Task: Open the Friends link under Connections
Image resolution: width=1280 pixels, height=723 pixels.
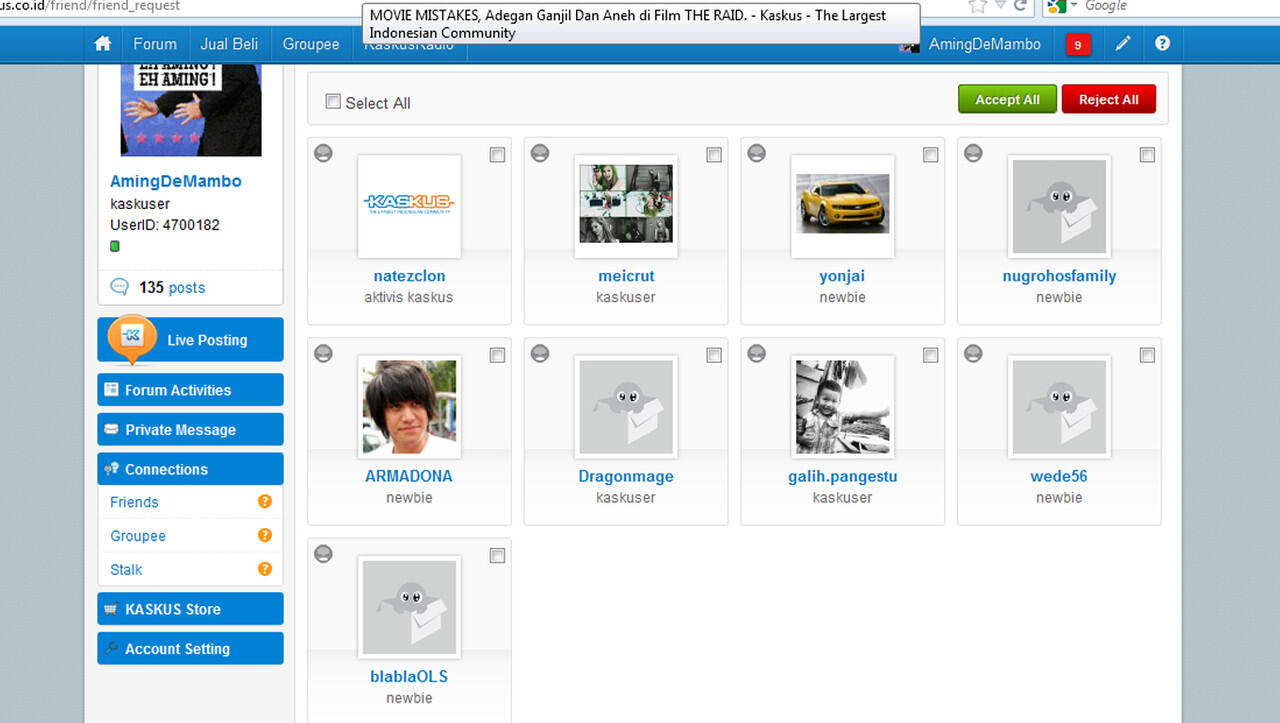Action: coord(134,502)
